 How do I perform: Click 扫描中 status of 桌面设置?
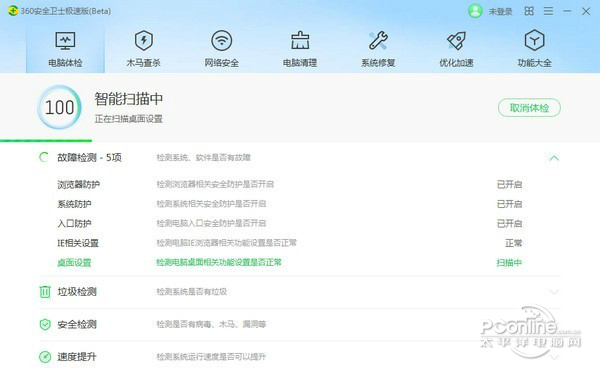509,263
